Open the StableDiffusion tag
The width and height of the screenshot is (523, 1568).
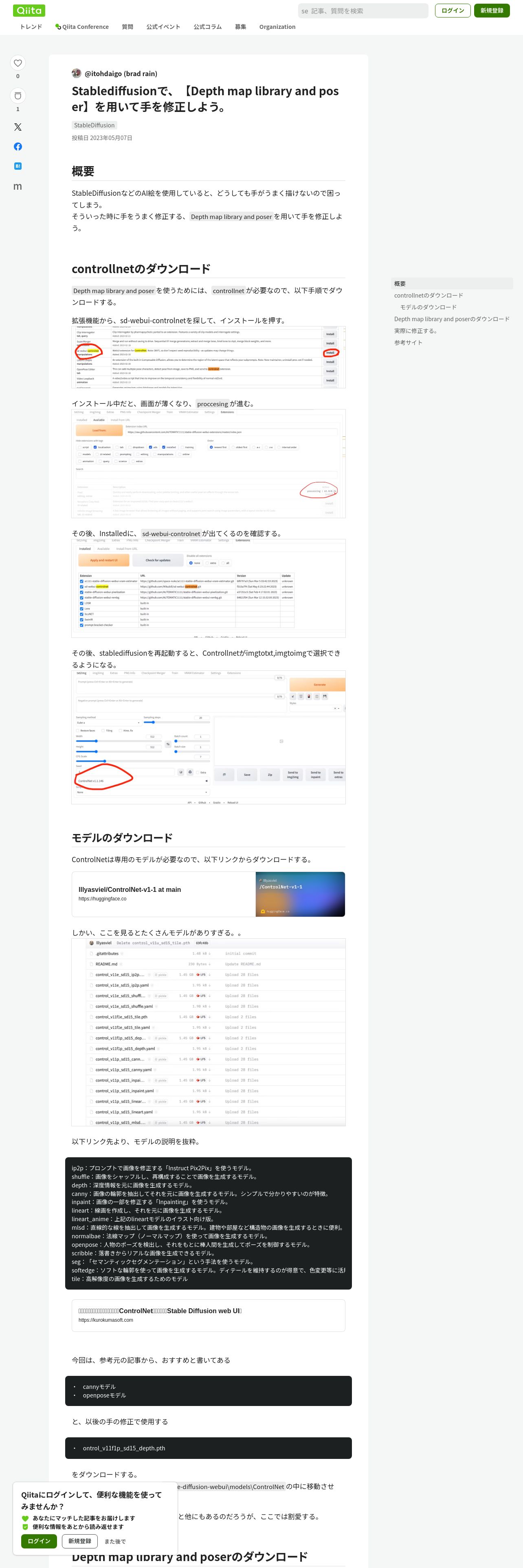[94, 125]
